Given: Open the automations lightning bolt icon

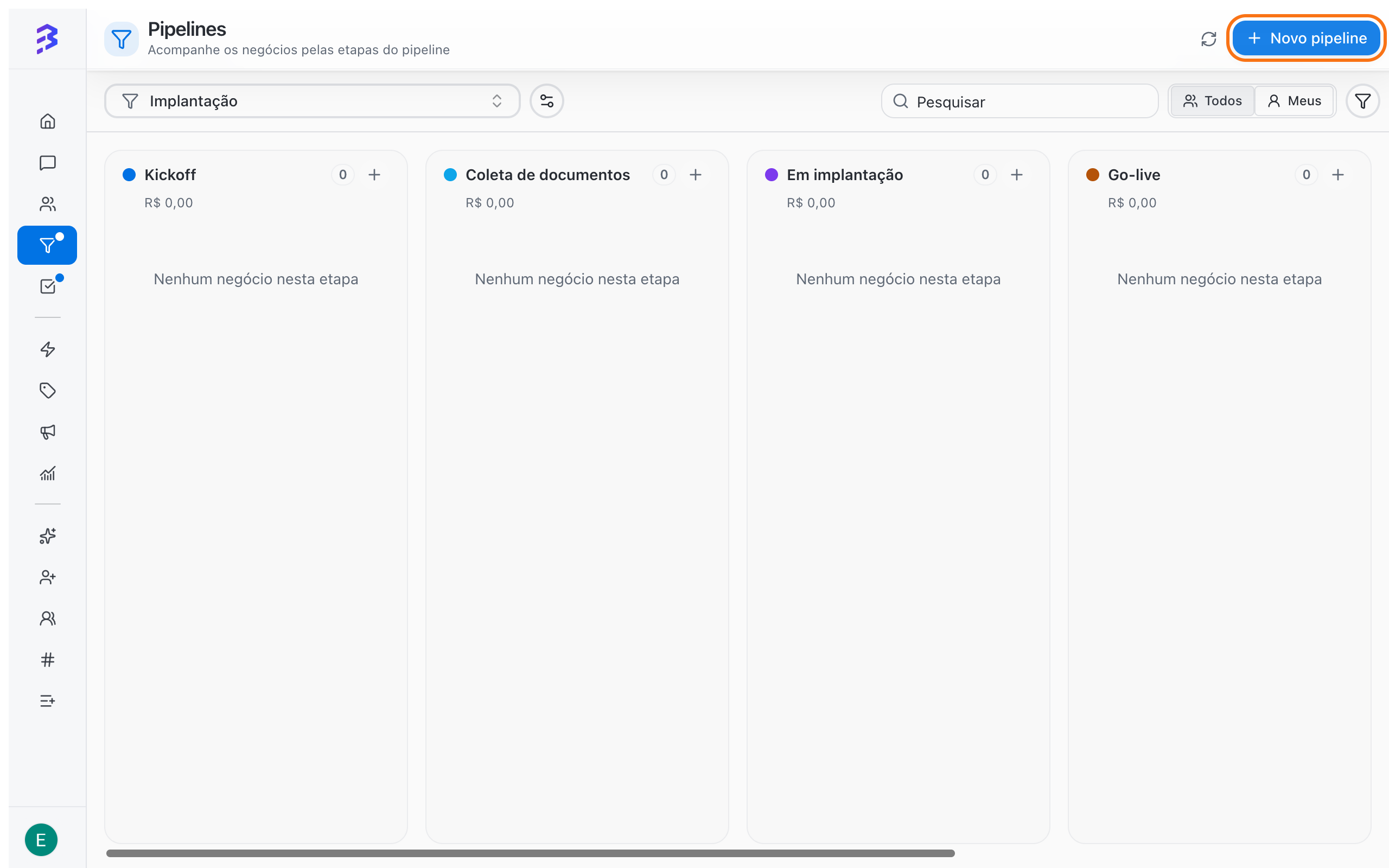Looking at the screenshot, I should pos(48,349).
